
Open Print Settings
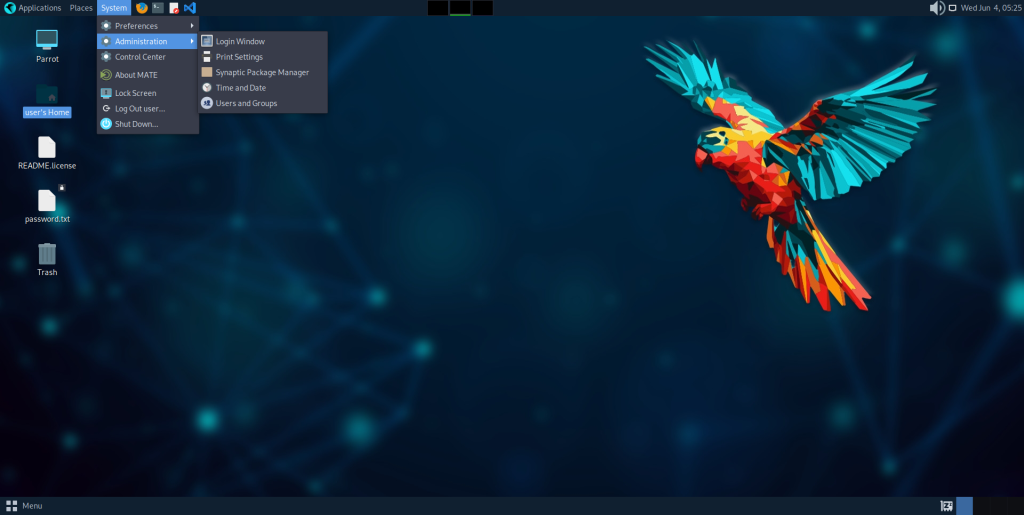coord(263,57)
